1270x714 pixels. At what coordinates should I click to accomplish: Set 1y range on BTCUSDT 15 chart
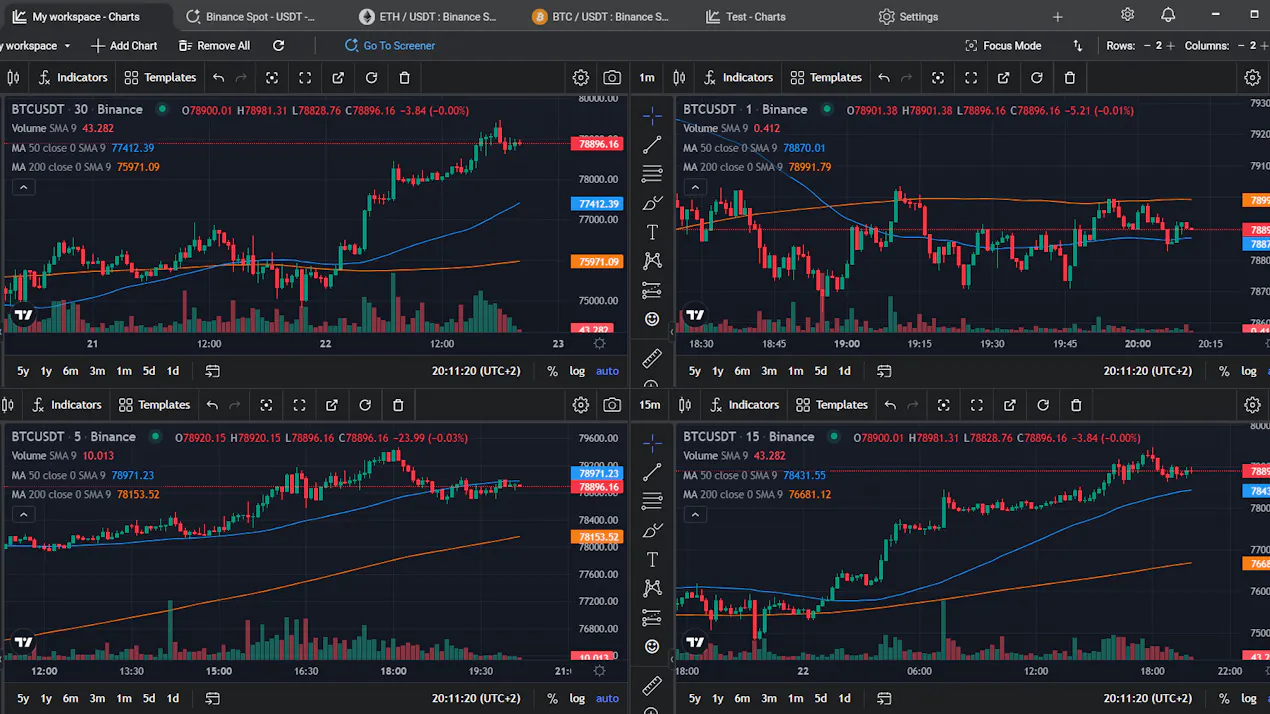(718, 699)
